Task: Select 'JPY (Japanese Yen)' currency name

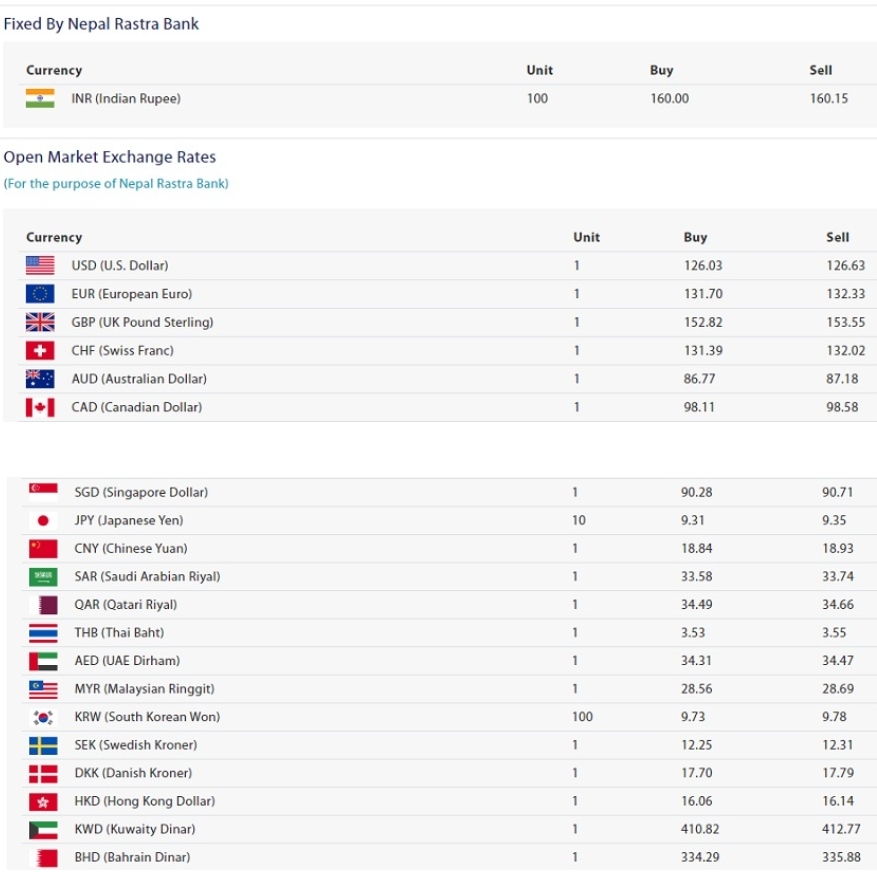Action: pyautogui.click(x=129, y=521)
